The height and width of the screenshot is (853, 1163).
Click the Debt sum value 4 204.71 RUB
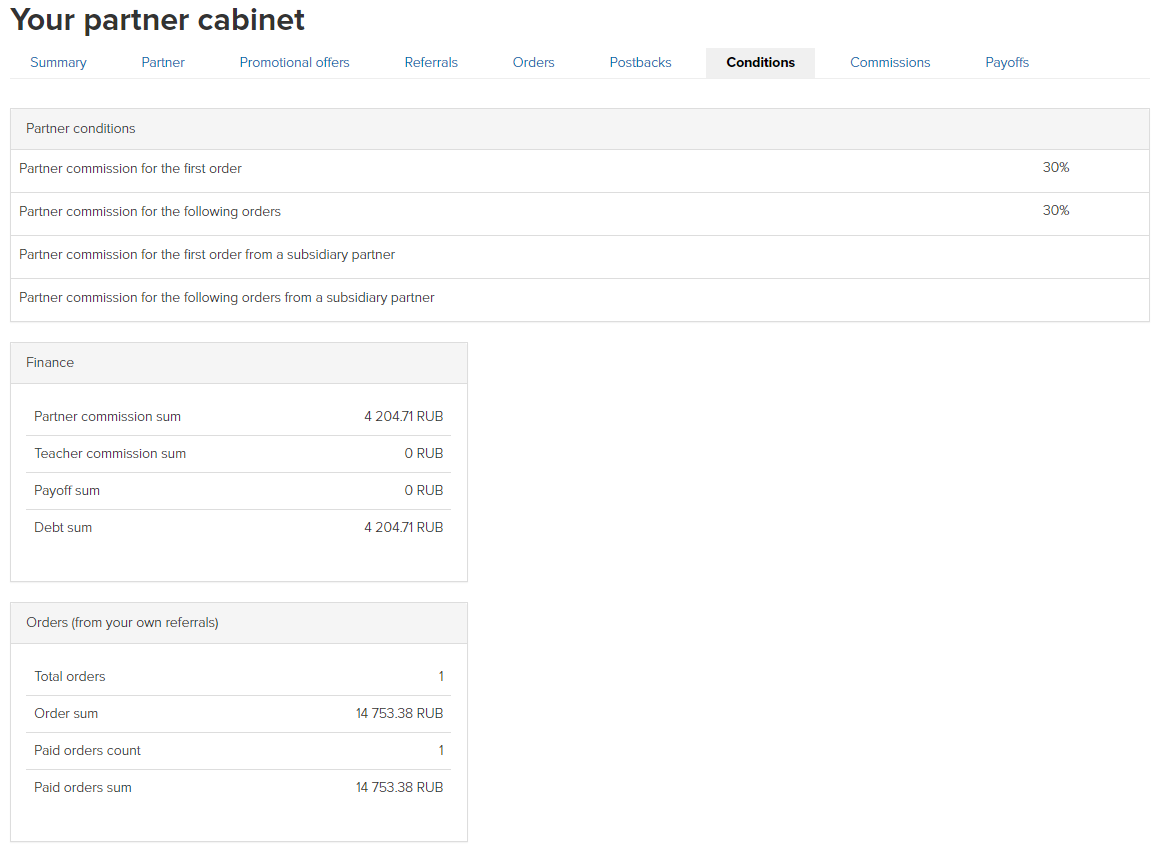(x=403, y=528)
